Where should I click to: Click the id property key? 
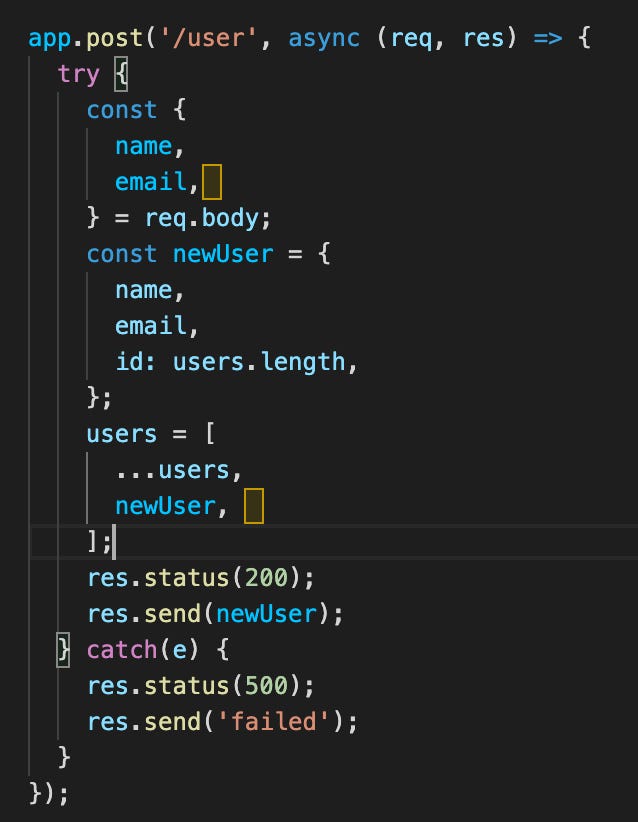click(129, 362)
